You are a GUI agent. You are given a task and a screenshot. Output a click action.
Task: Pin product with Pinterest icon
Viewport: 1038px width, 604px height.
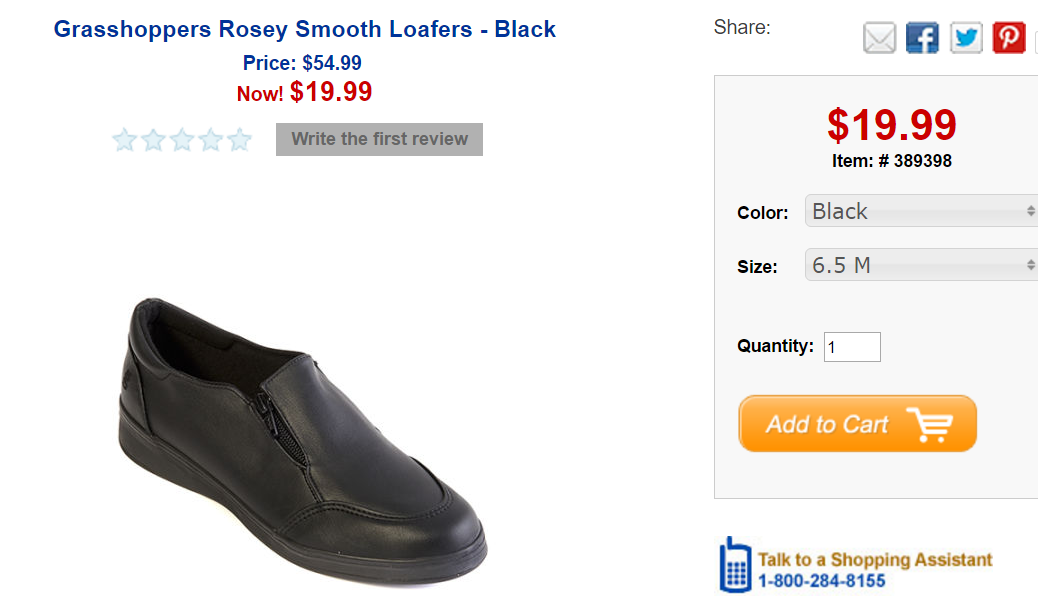coord(1009,39)
